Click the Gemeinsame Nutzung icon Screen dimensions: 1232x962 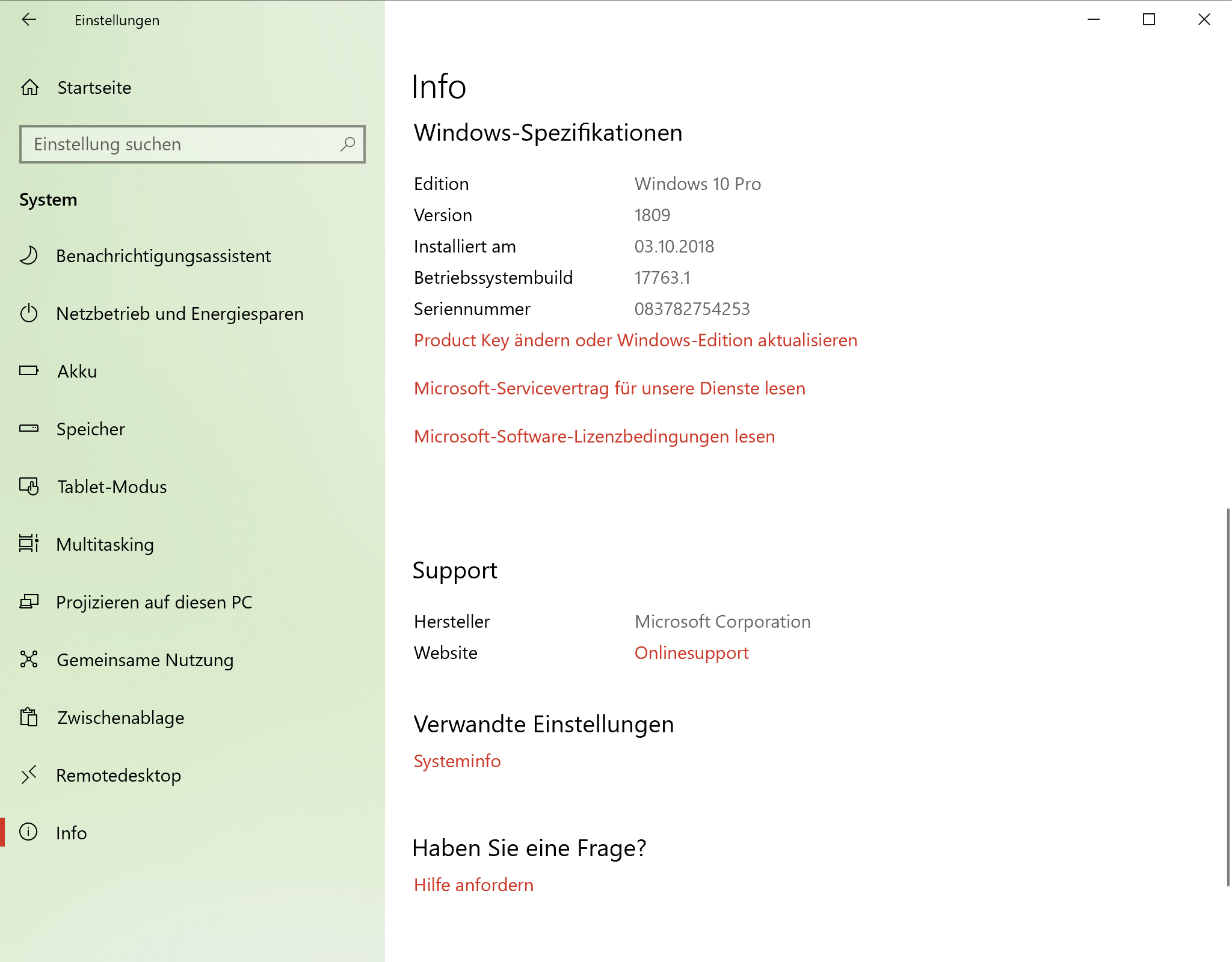coord(29,660)
